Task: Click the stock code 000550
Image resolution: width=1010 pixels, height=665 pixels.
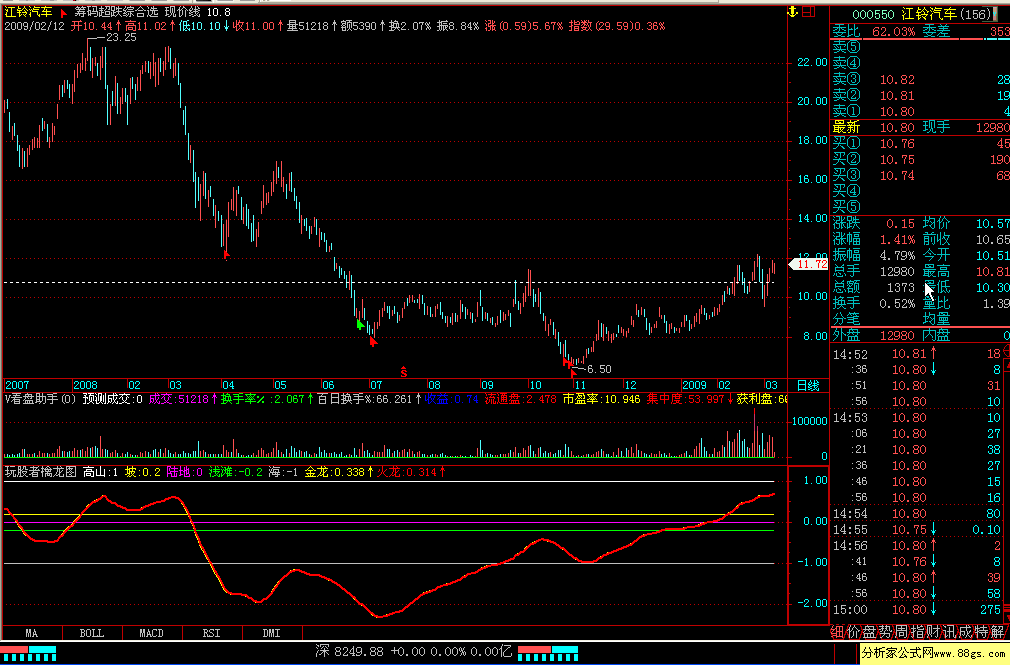Action: coord(873,15)
